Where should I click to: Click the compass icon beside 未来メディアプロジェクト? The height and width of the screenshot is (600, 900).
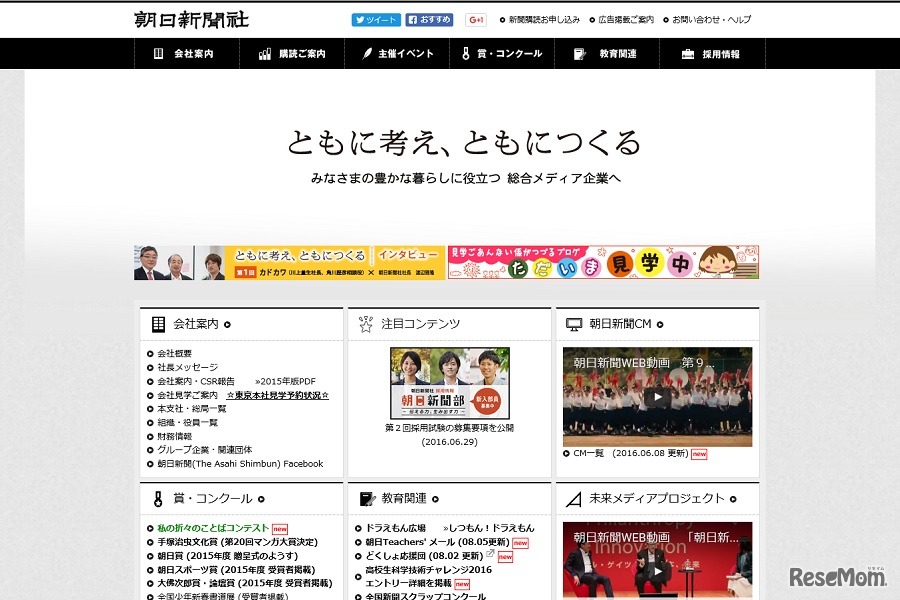572,498
